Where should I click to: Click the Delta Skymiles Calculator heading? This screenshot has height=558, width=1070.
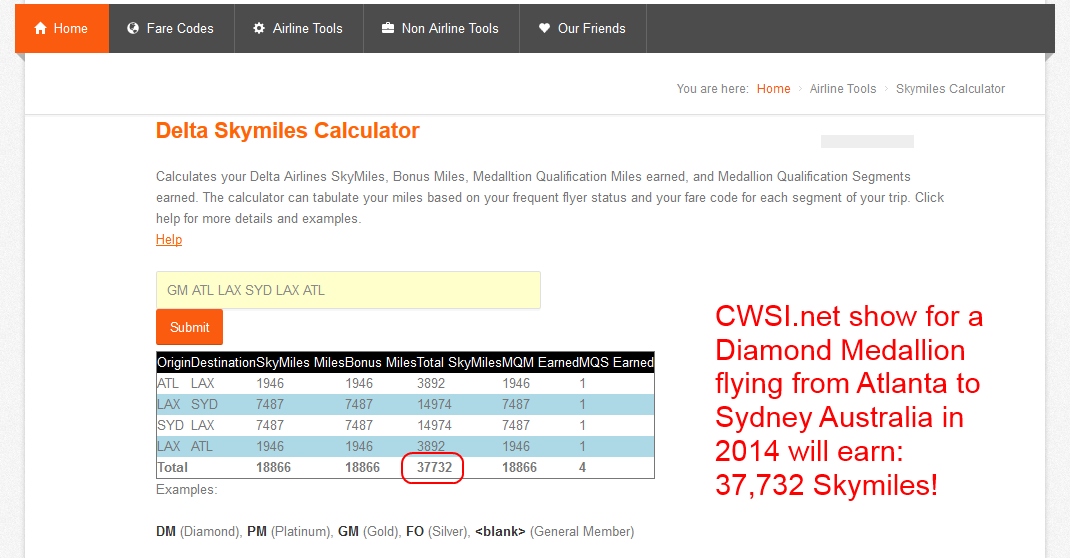point(287,130)
